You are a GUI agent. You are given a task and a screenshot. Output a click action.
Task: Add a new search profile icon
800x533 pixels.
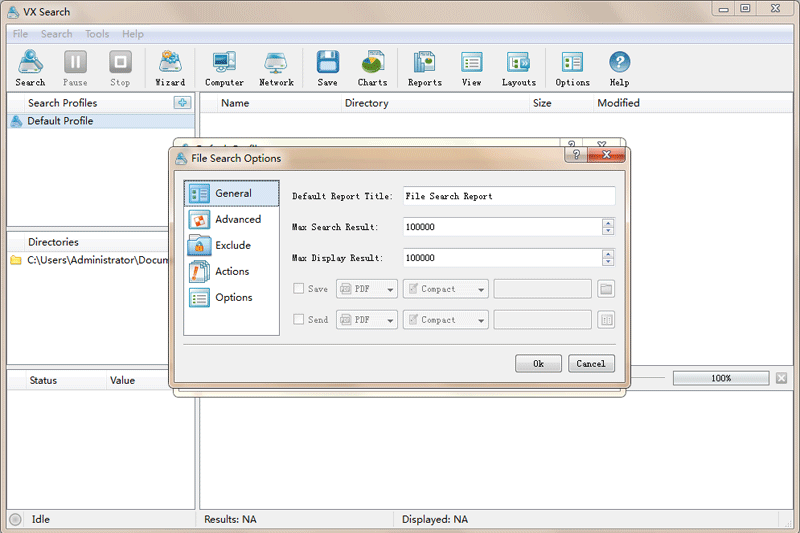coord(182,103)
